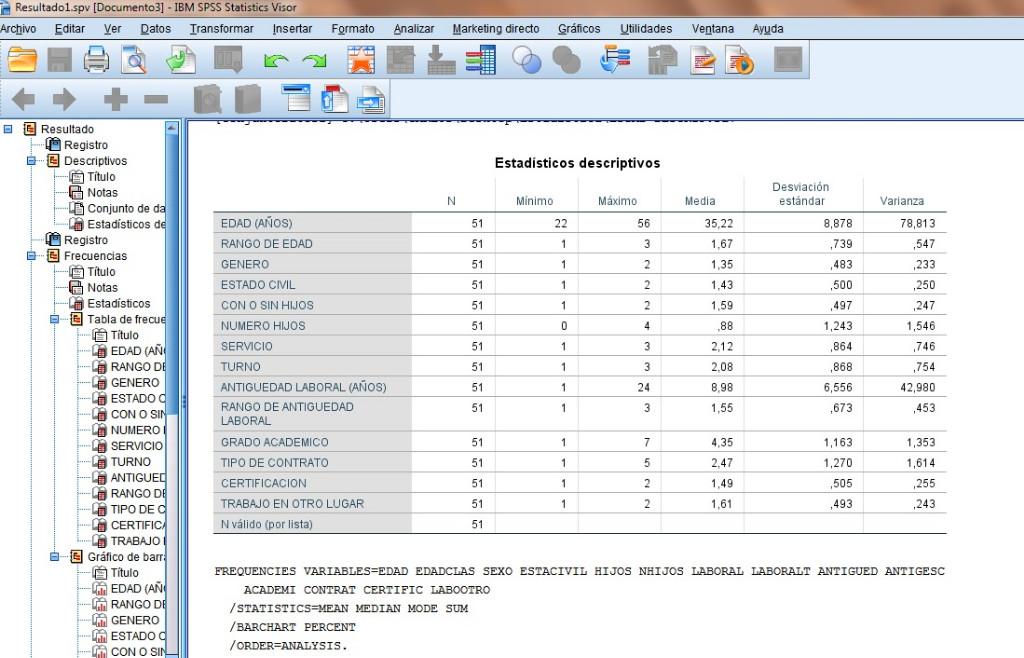The image size is (1024, 658).
Task: Insert title using the toolbar icon
Action: tap(334, 99)
